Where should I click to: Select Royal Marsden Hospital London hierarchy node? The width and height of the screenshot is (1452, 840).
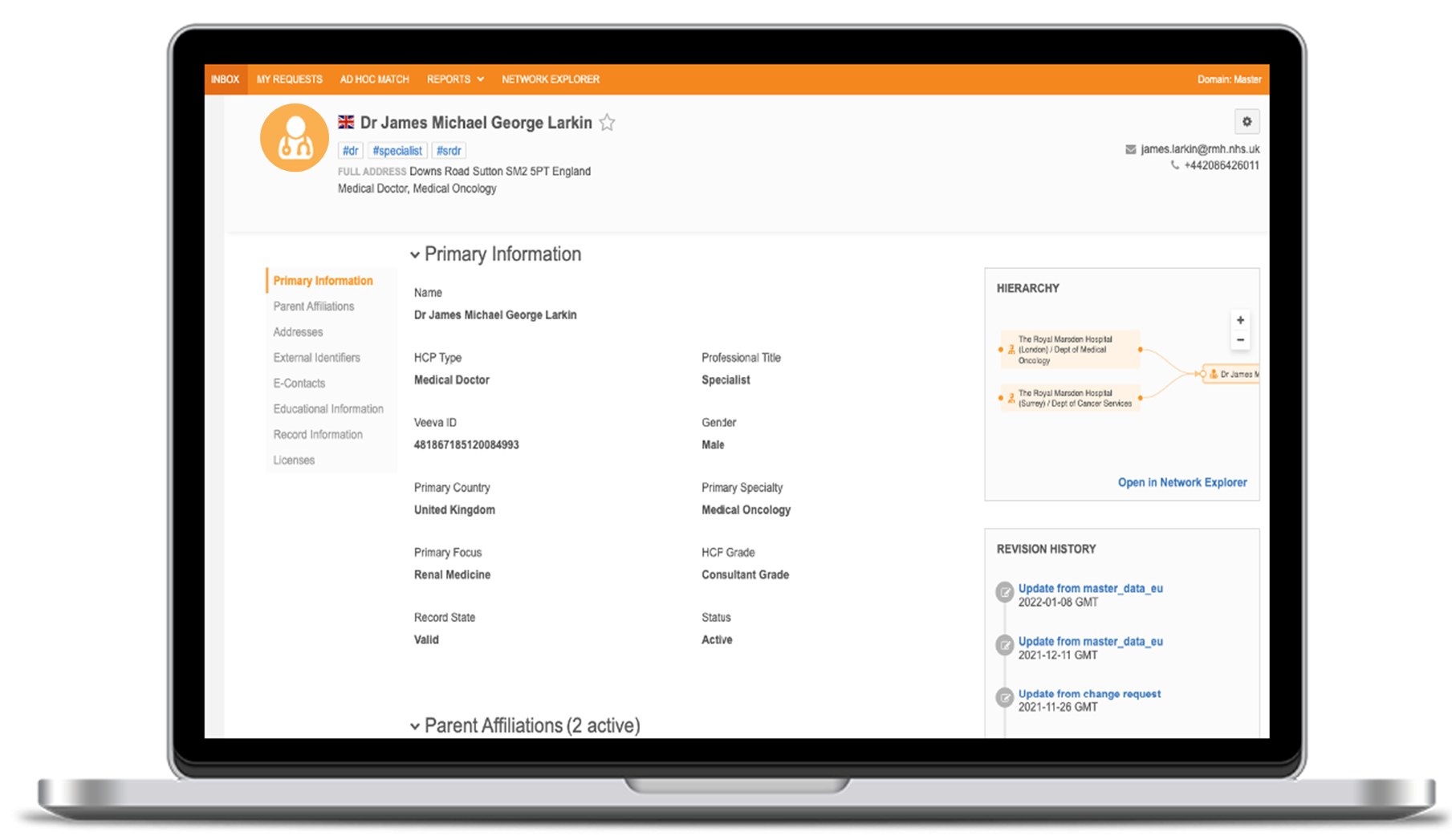1069,350
